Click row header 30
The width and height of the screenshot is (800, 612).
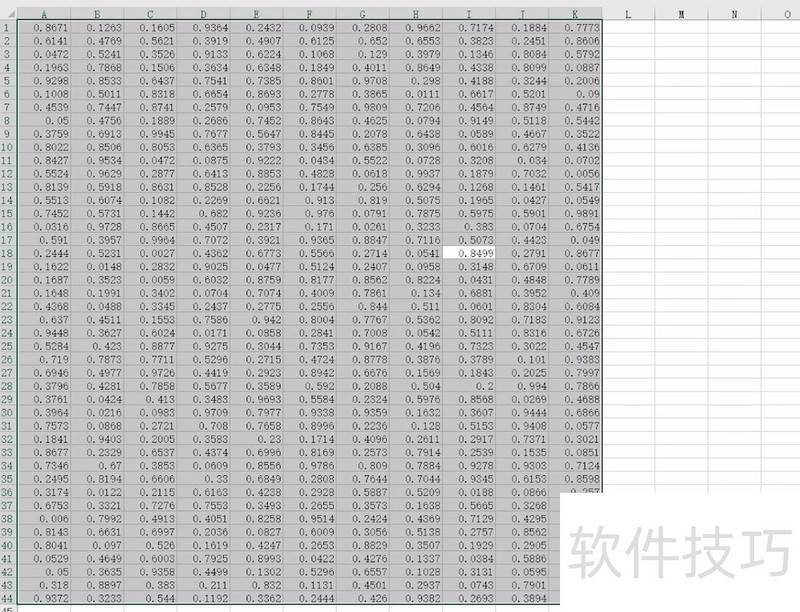8,412
